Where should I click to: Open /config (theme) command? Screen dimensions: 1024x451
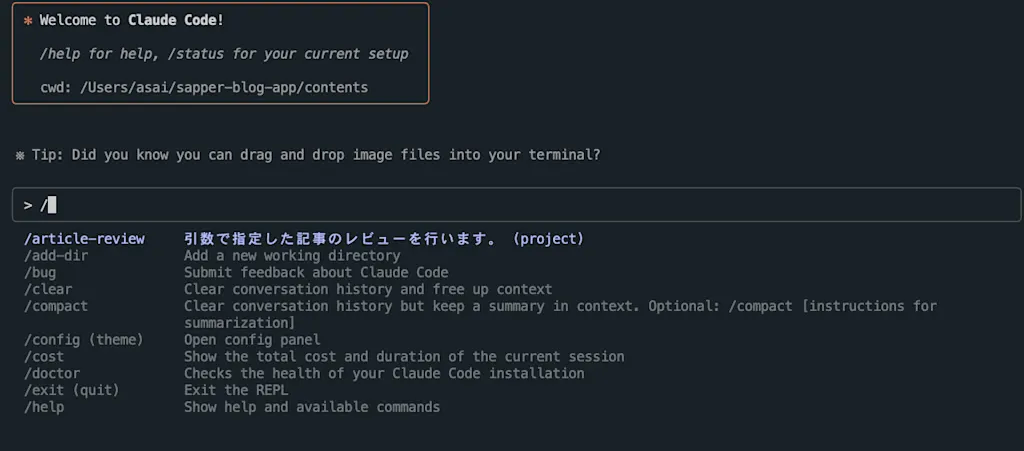[84, 340]
